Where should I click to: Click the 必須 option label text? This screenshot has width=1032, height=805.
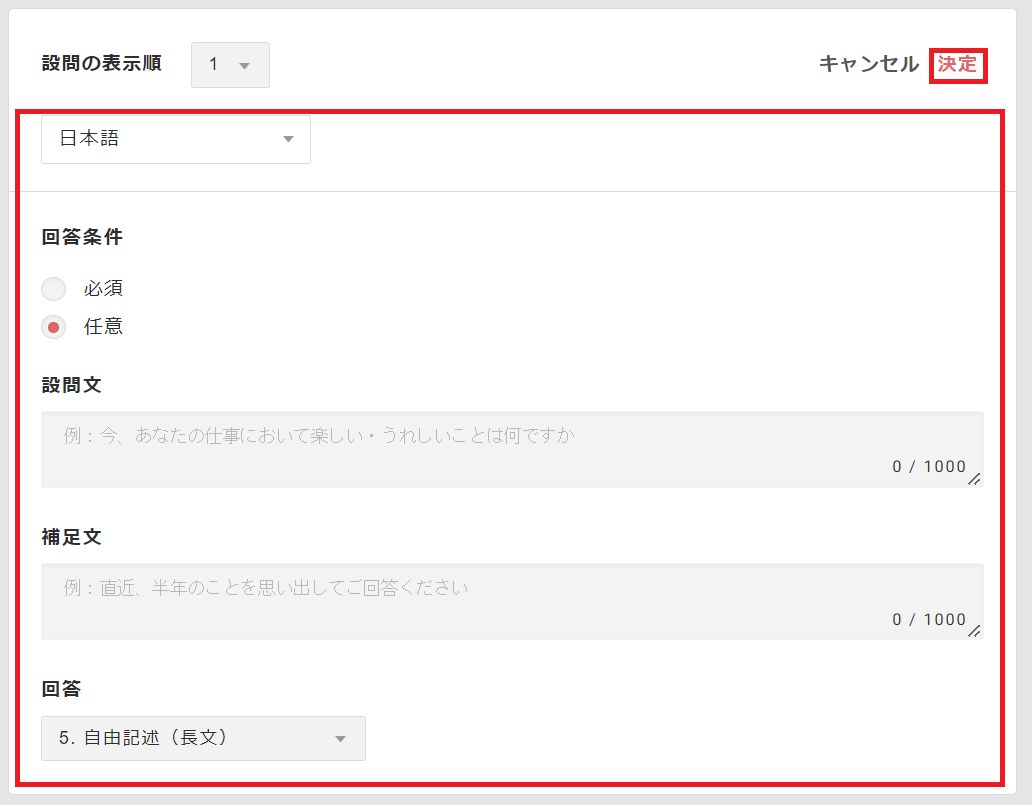[x=104, y=289]
